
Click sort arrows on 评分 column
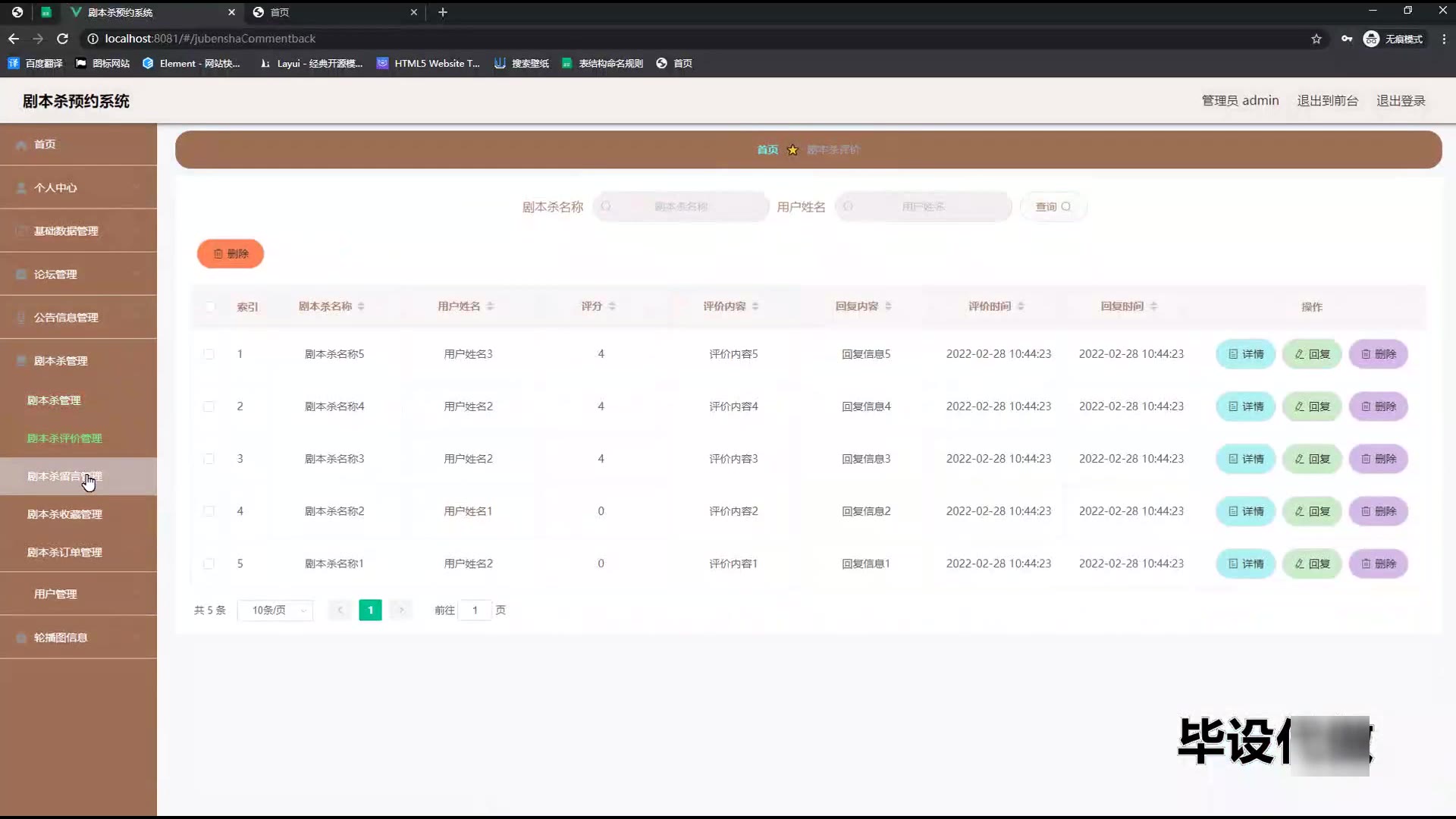point(612,306)
